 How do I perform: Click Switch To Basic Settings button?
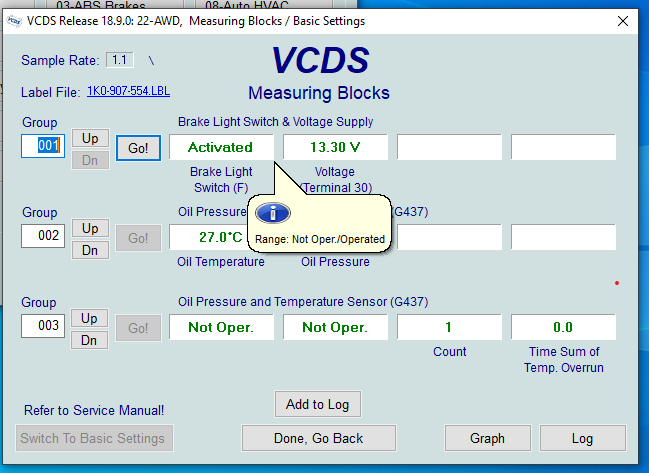(94, 438)
